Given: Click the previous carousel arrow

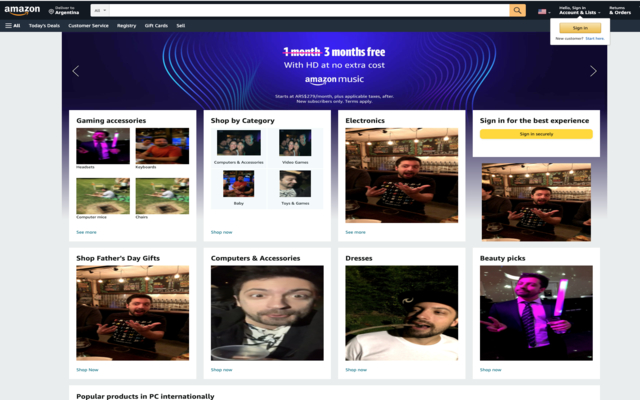Looking at the screenshot, I should [x=75, y=71].
